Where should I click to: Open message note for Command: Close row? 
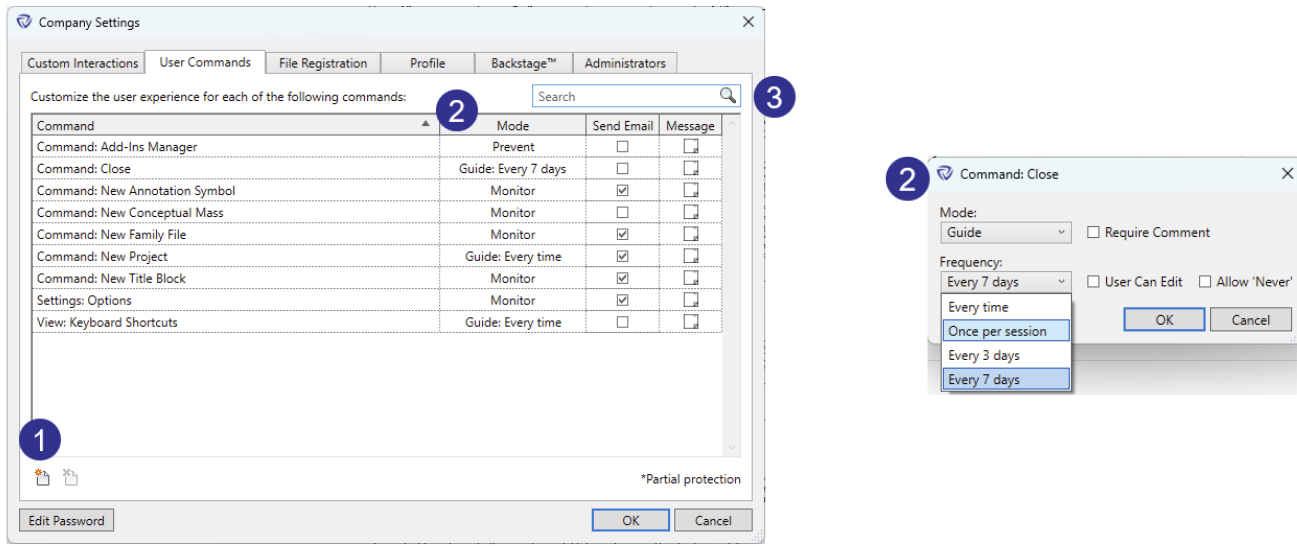[690, 169]
